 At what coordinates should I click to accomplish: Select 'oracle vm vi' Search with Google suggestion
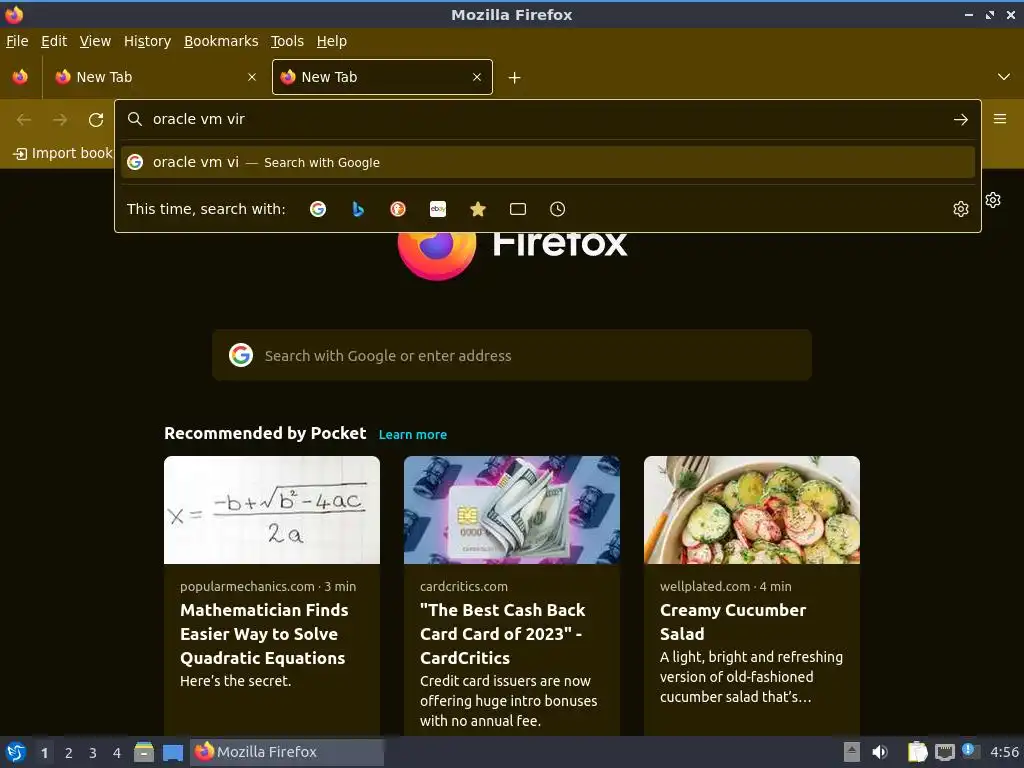[x=547, y=162]
